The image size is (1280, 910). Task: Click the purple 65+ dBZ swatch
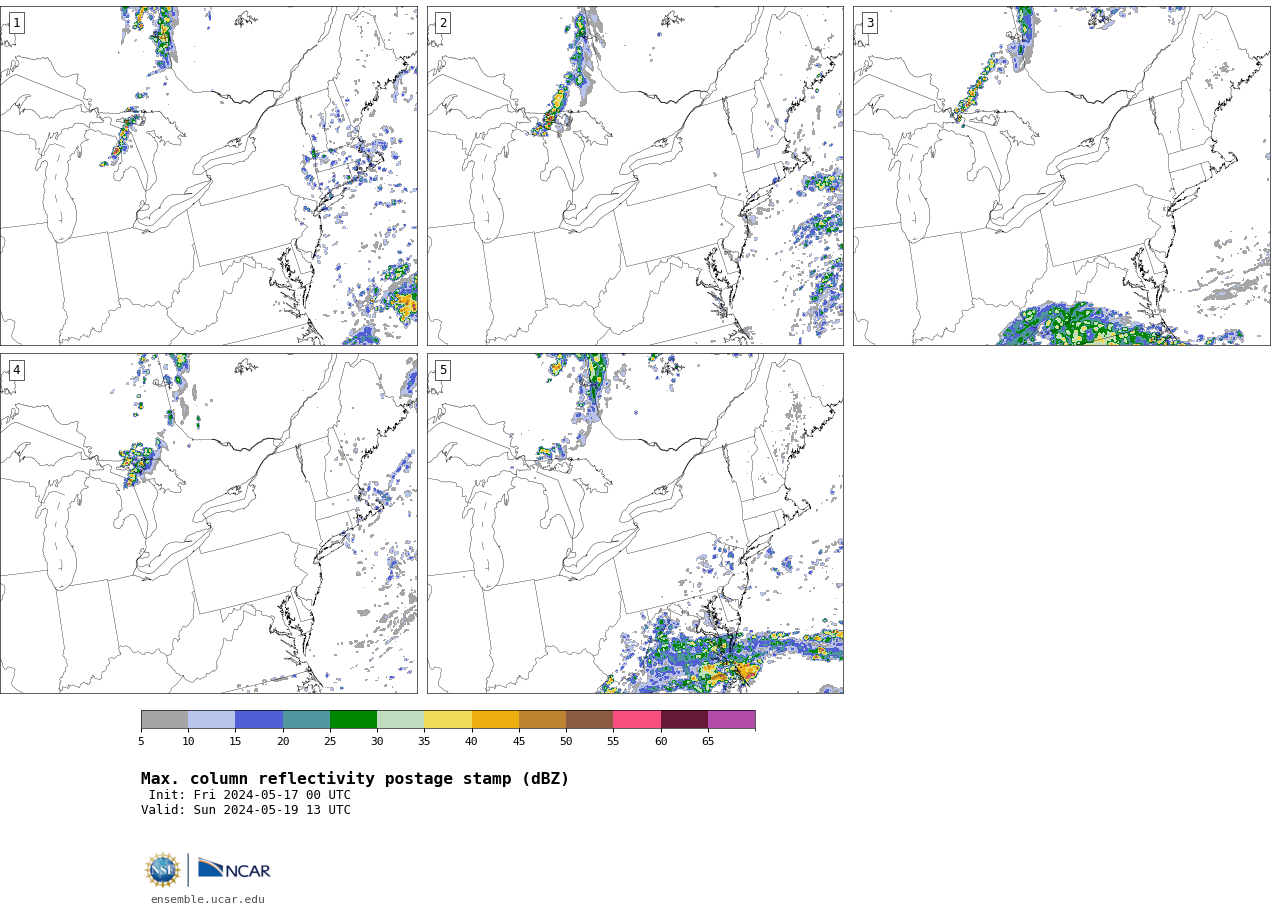[731, 720]
